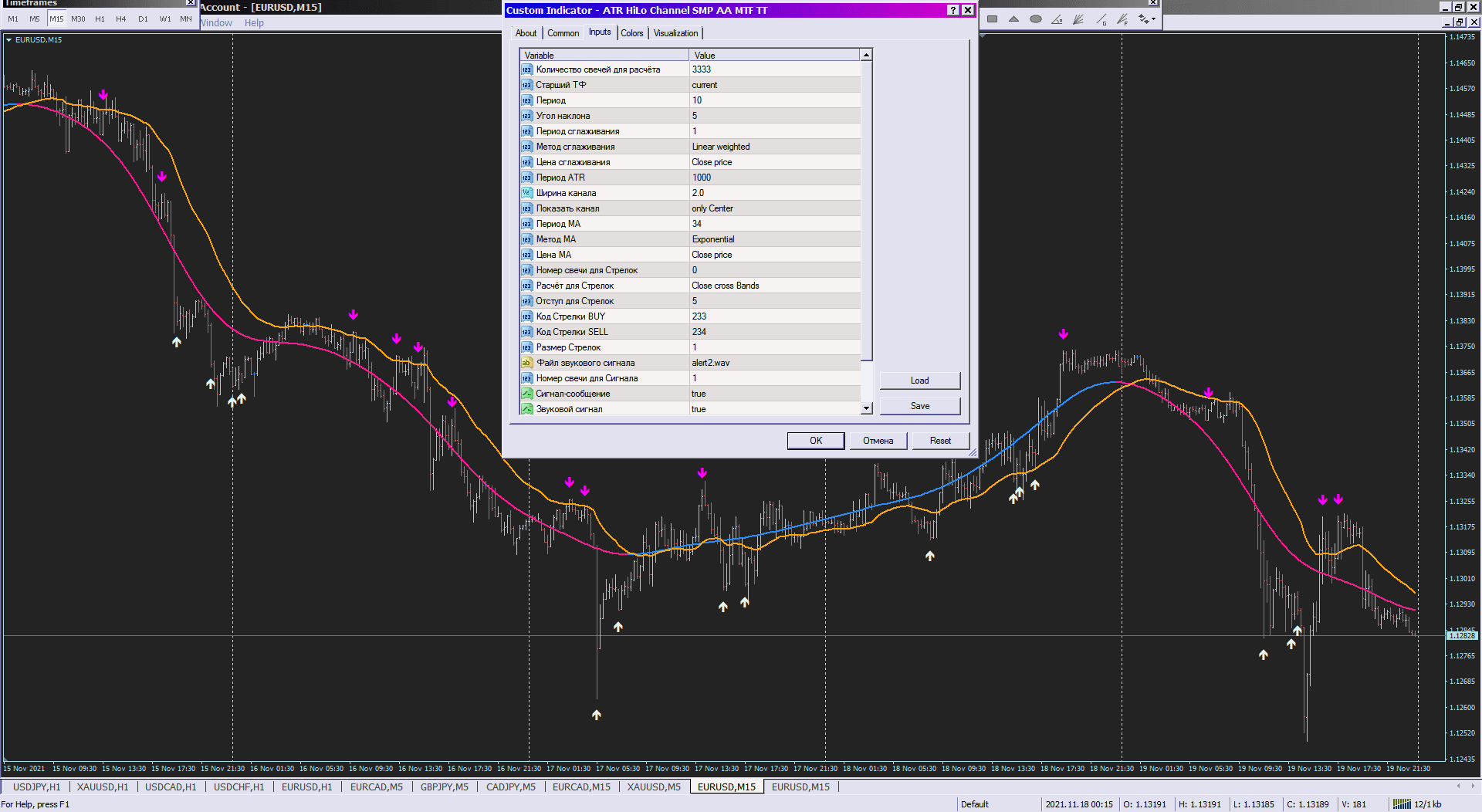Select the Gann Line tool
The image size is (1482, 812).
(1101, 19)
